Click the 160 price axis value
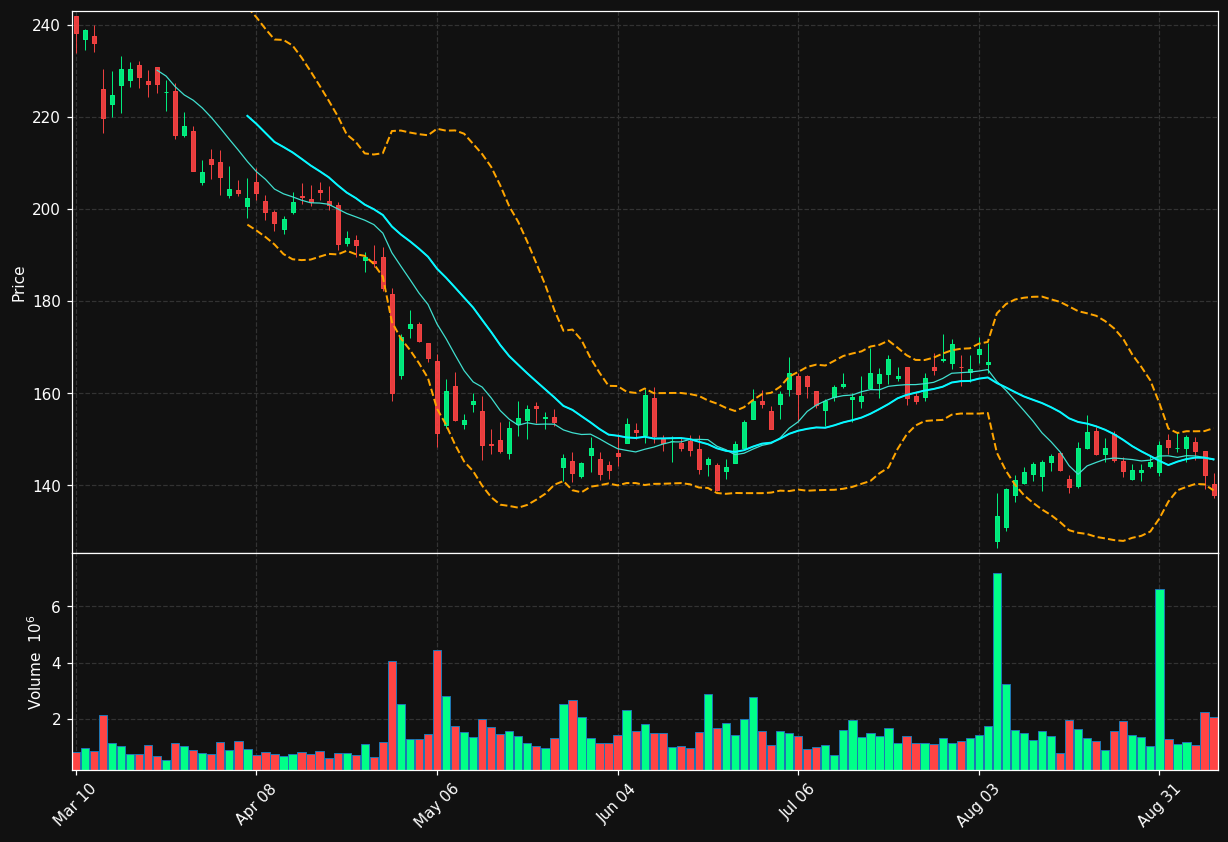Viewport: 1228px width, 842px height. (47, 394)
